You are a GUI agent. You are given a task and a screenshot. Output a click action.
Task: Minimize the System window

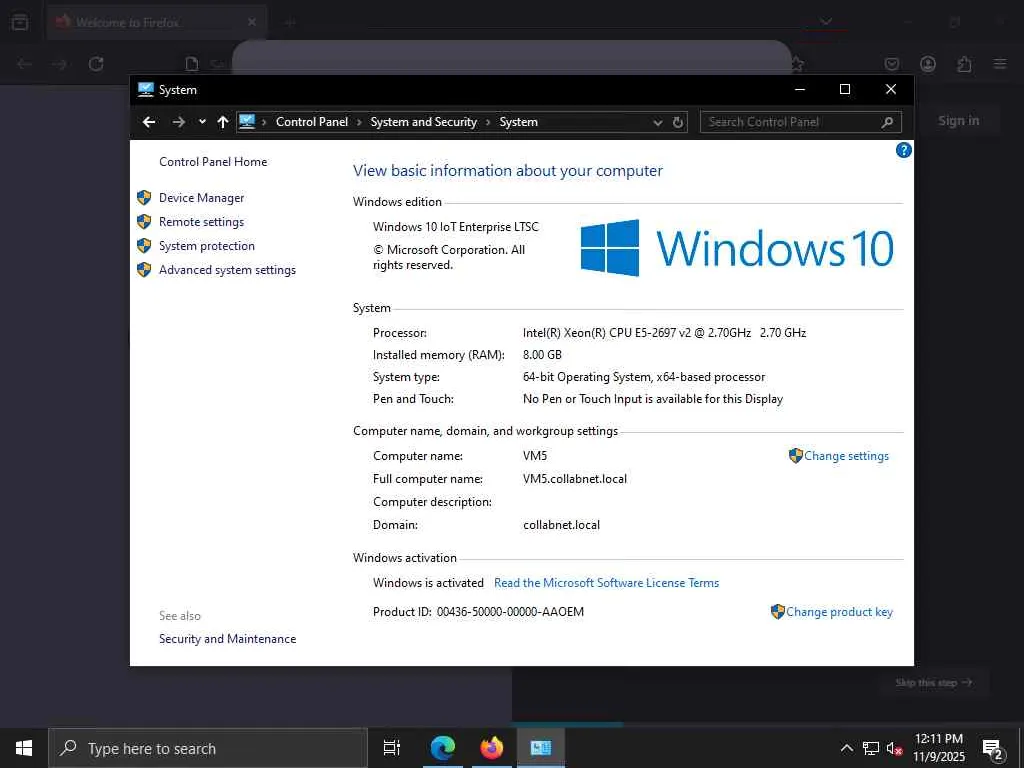tap(800, 89)
